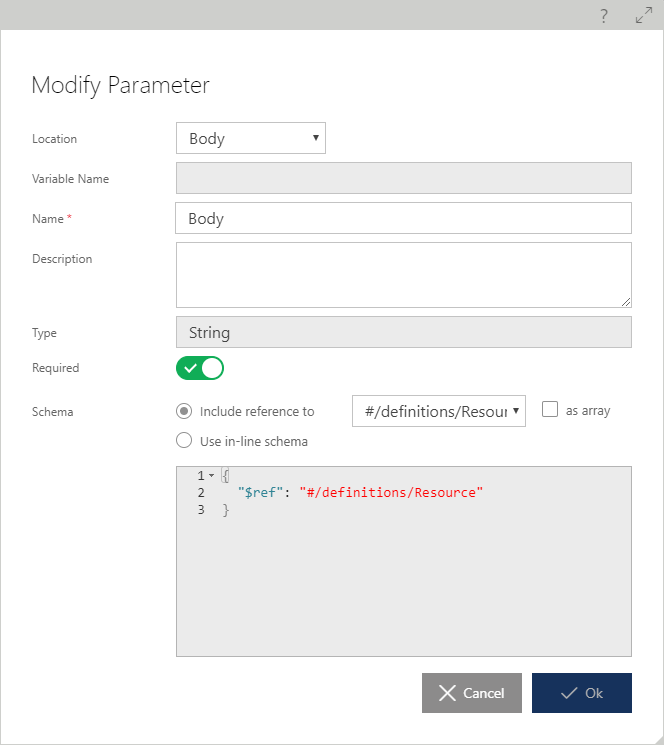This screenshot has height=745, width=664.
Task: Grab the Description resize handle corner
Action: click(x=626, y=302)
